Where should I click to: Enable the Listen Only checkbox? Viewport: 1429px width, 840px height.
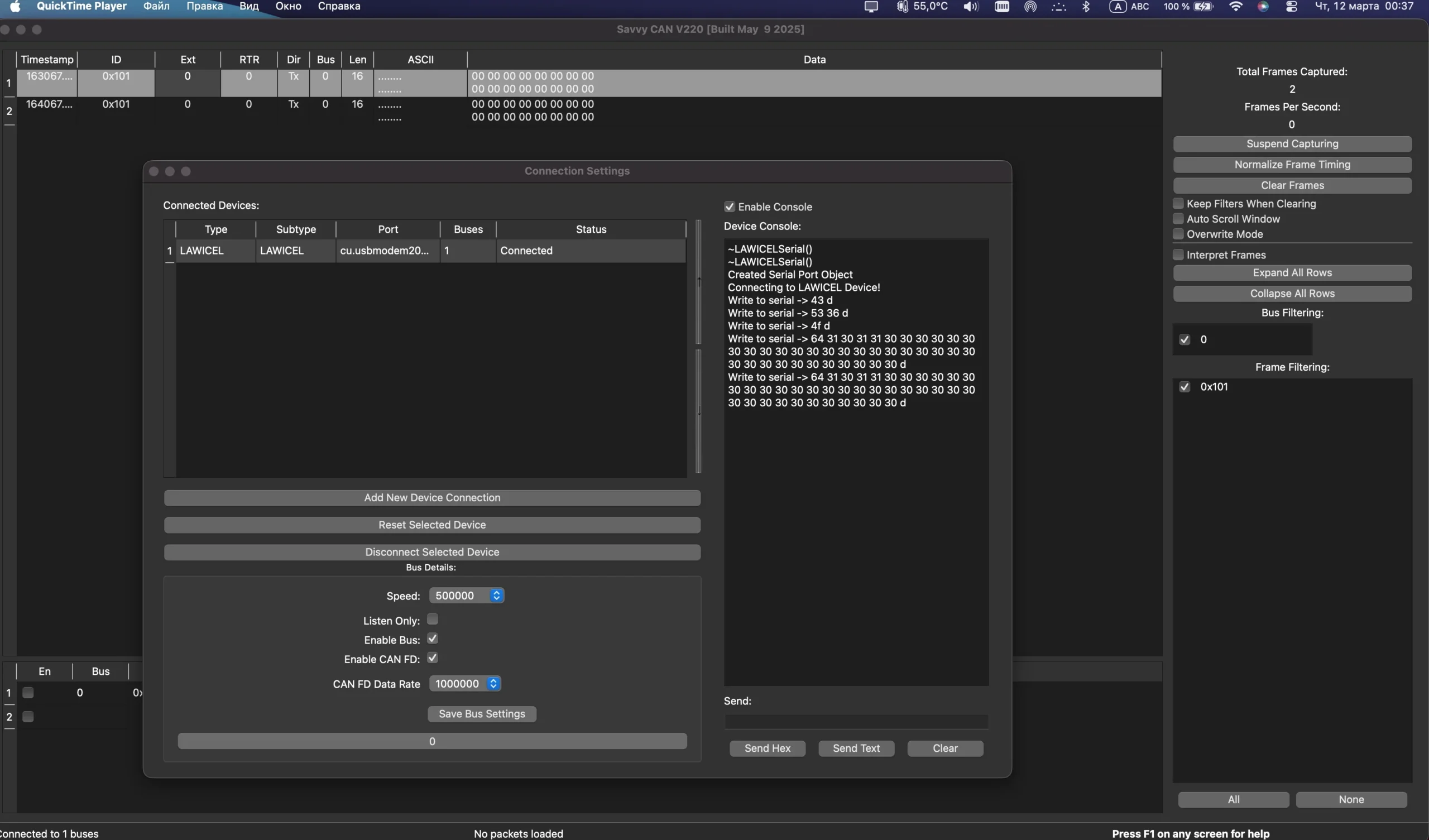pyautogui.click(x=432, y=619)
